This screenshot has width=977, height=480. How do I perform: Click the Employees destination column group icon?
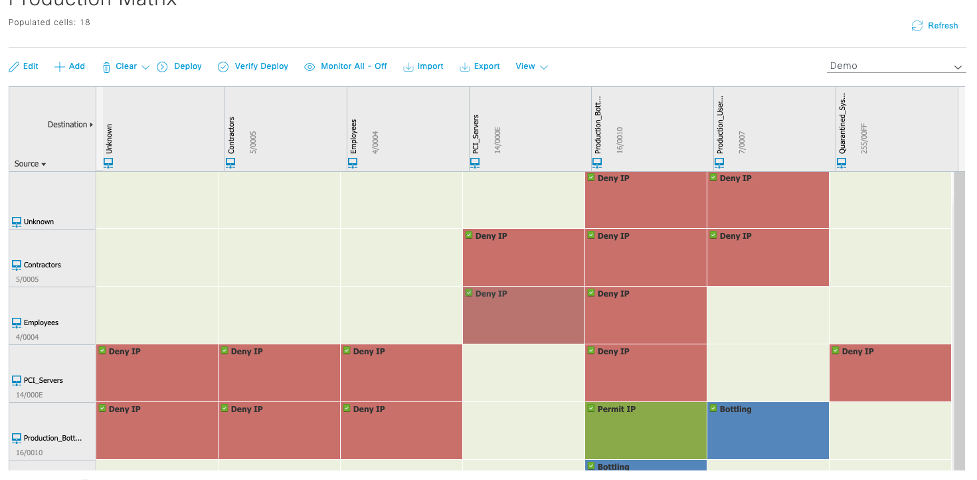(x=352, y=163)
